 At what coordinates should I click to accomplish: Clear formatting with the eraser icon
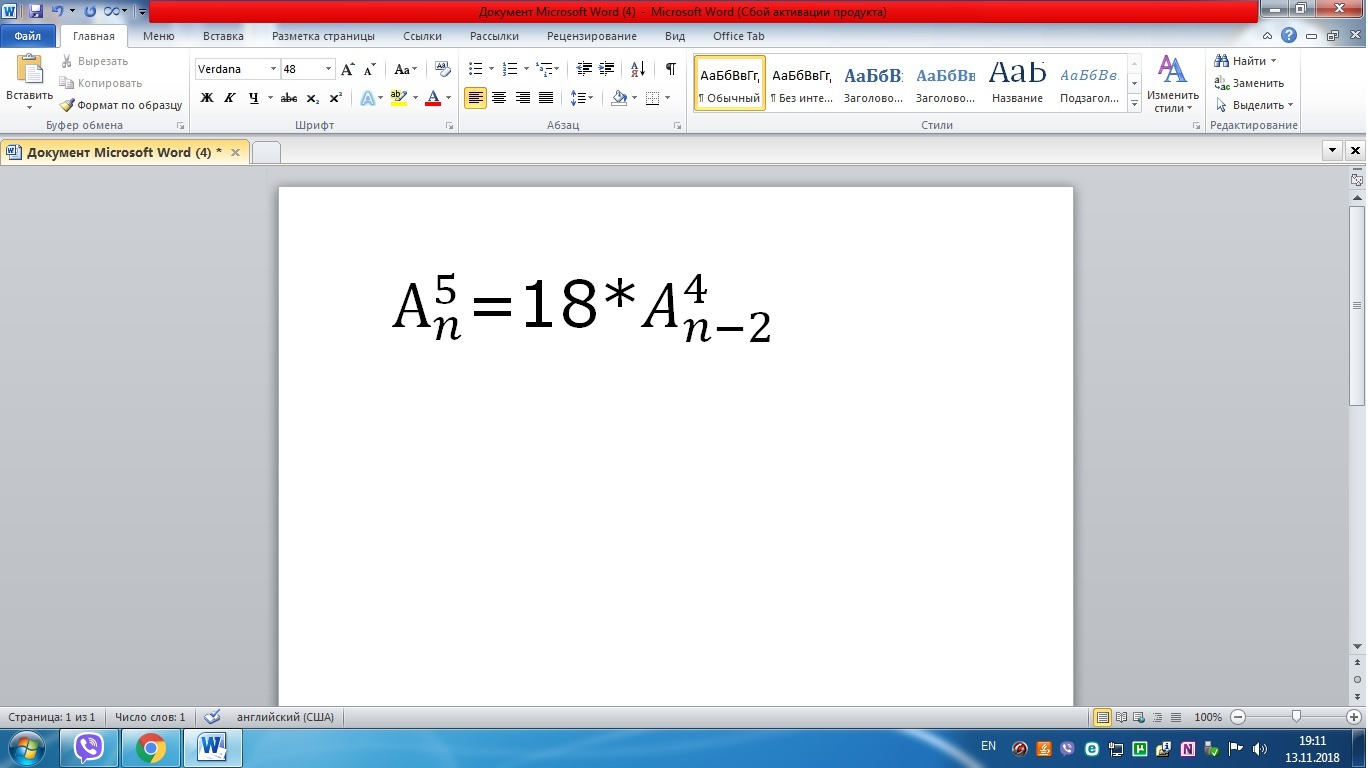tap(443, 70)
